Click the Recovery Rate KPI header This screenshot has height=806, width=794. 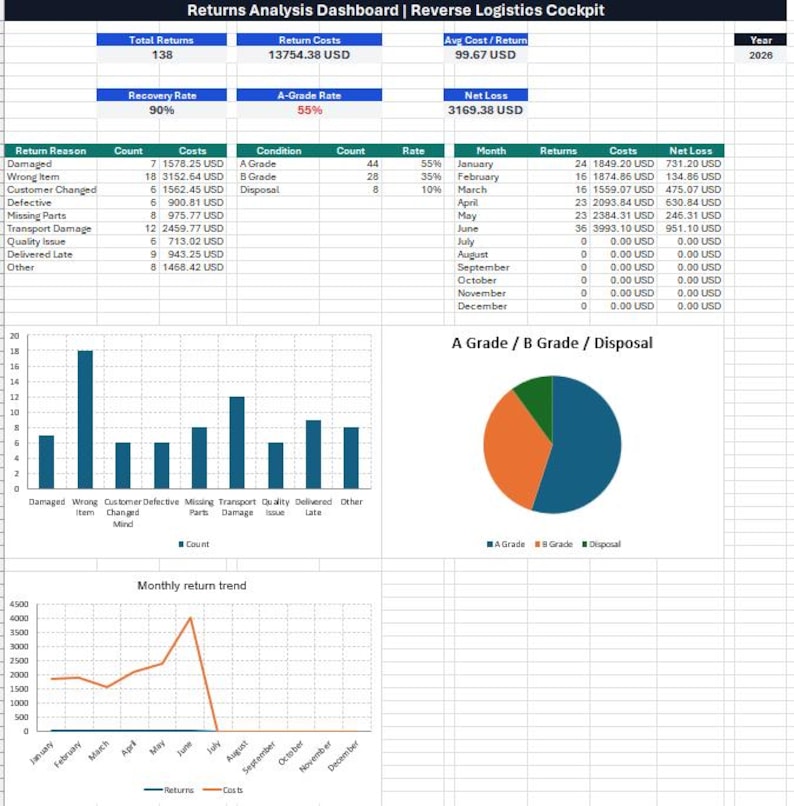coord(161,95)
